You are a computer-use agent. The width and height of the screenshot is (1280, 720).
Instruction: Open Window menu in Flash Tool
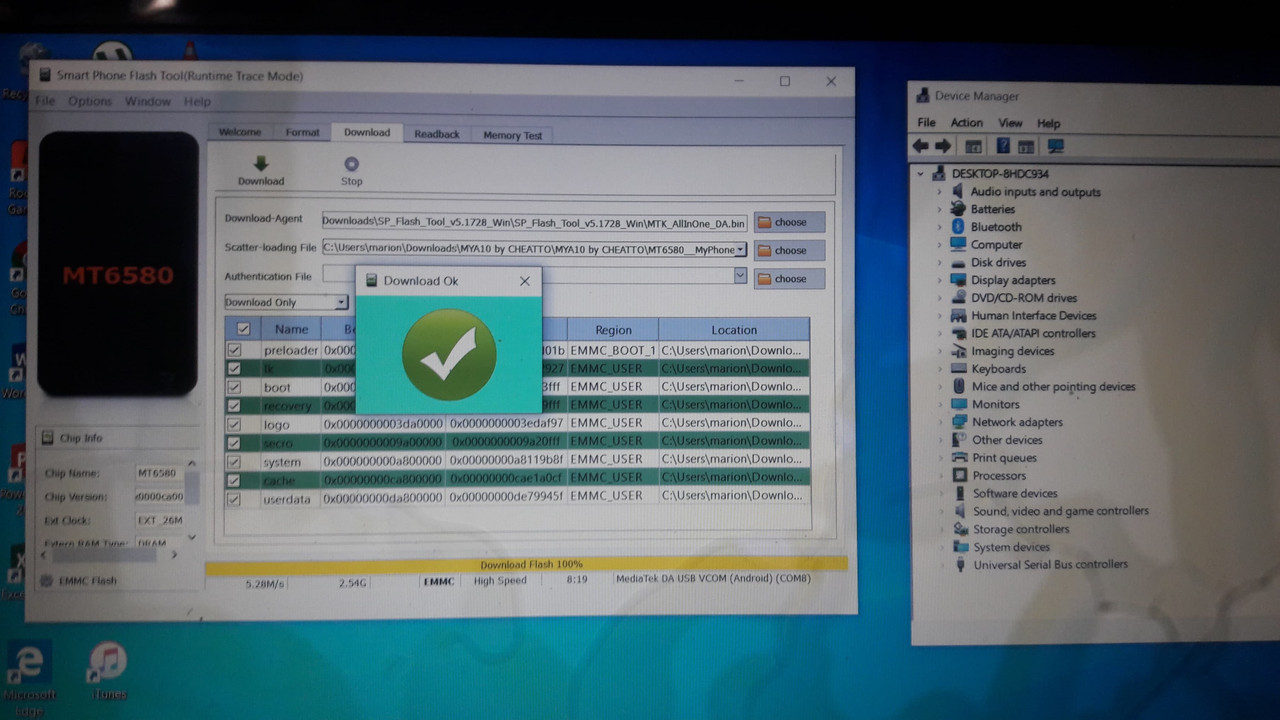147,101
